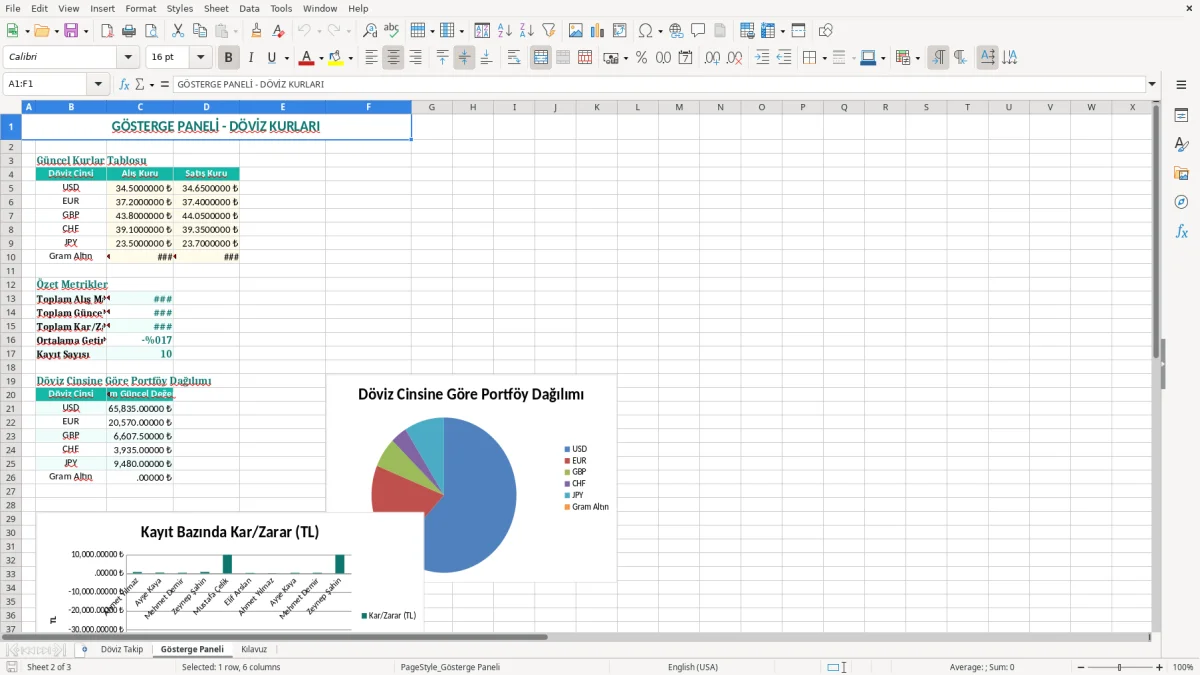Toggle Merge and Center Cells
The height and width of the screenshot is (675, 1200).
[541, 58]
